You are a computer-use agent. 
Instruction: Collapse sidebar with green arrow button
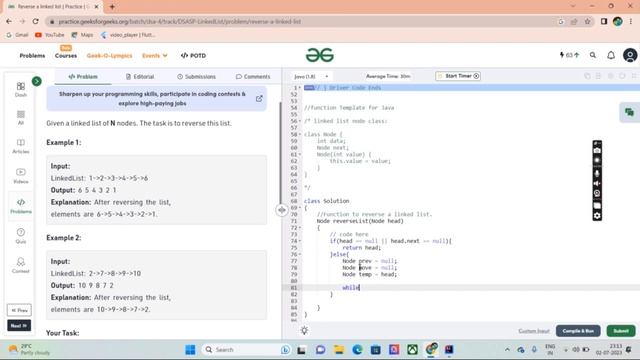(x=37, y=81)
